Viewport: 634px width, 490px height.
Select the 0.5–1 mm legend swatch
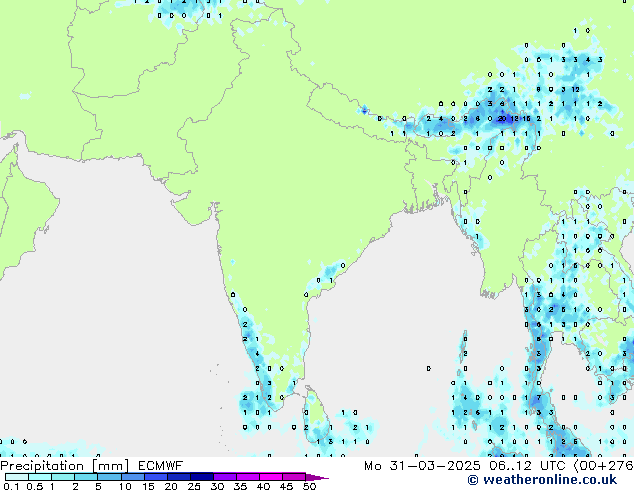(40, 477)
